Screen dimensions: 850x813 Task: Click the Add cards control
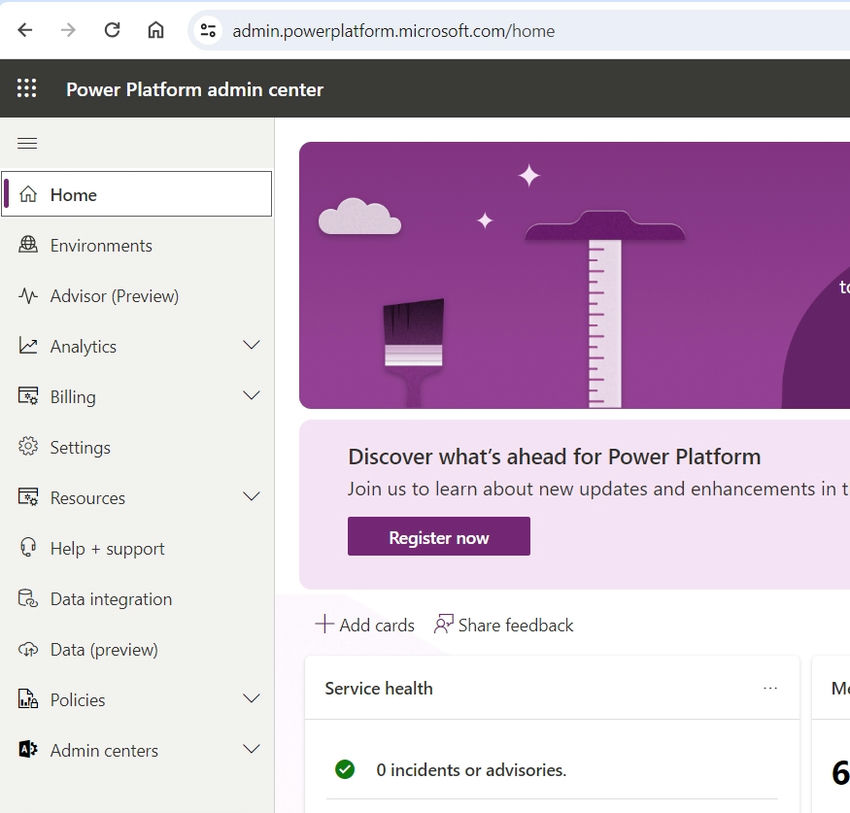(x=364, y=624)
